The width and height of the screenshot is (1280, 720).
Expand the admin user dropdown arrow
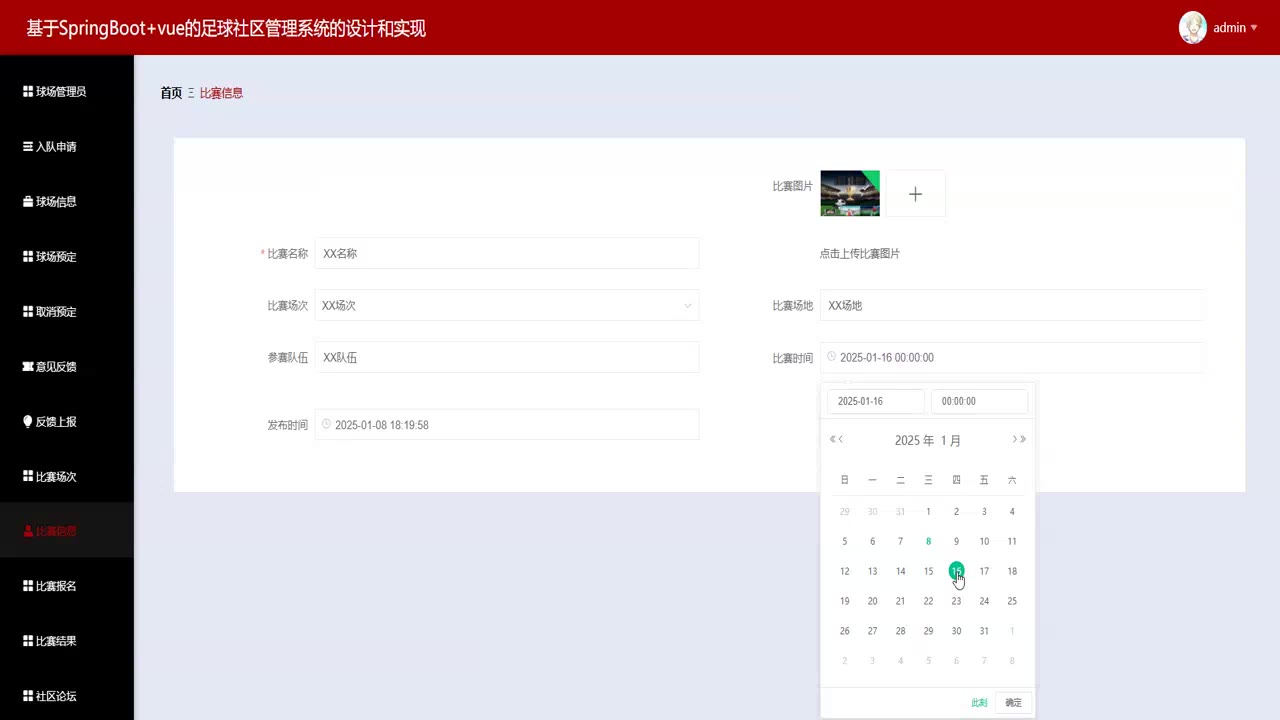coord(1254,28)
